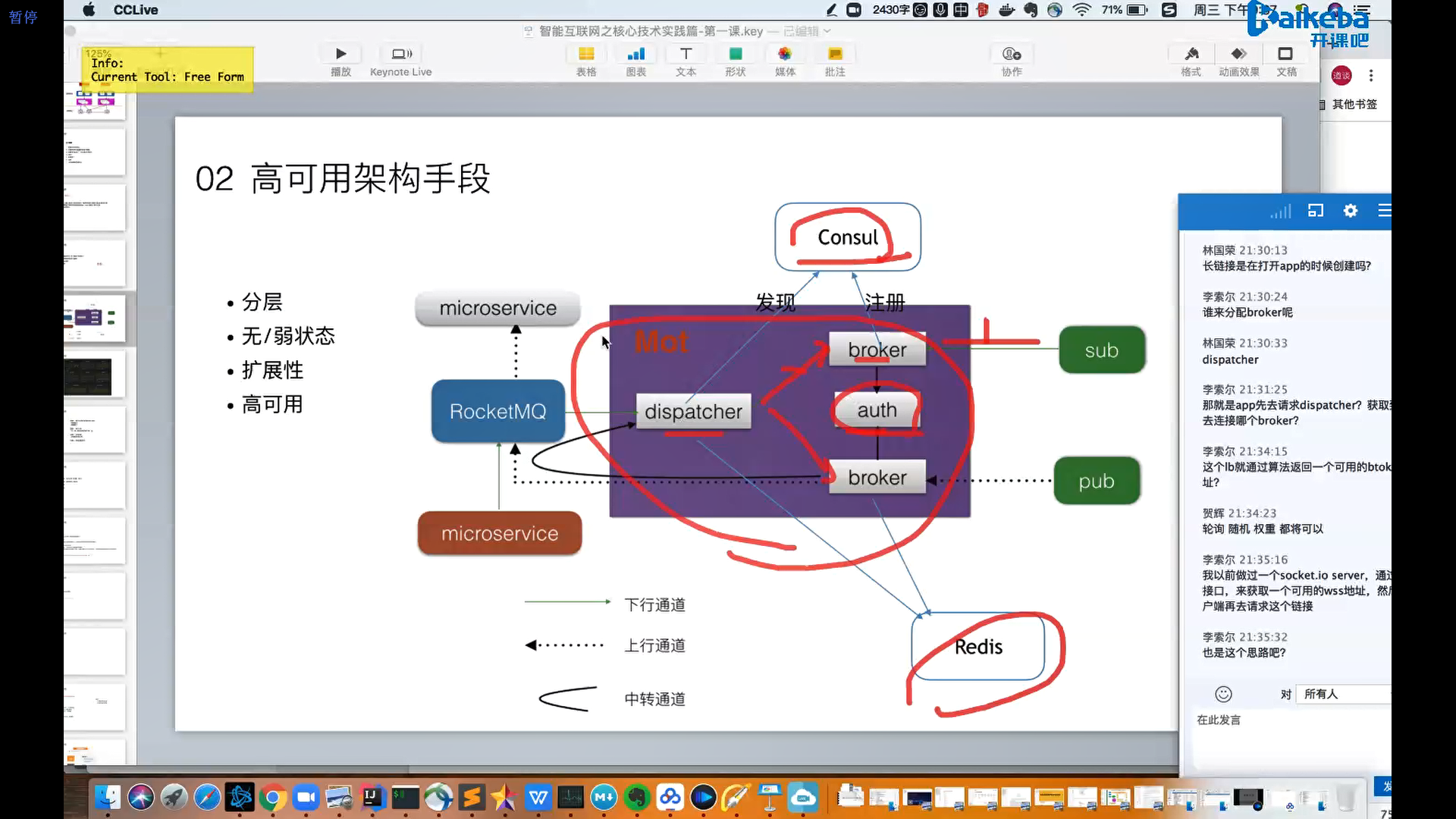Screen dimensions: 1456x819
Task: Open chat settings gear icon
Action: point(1351,211)
